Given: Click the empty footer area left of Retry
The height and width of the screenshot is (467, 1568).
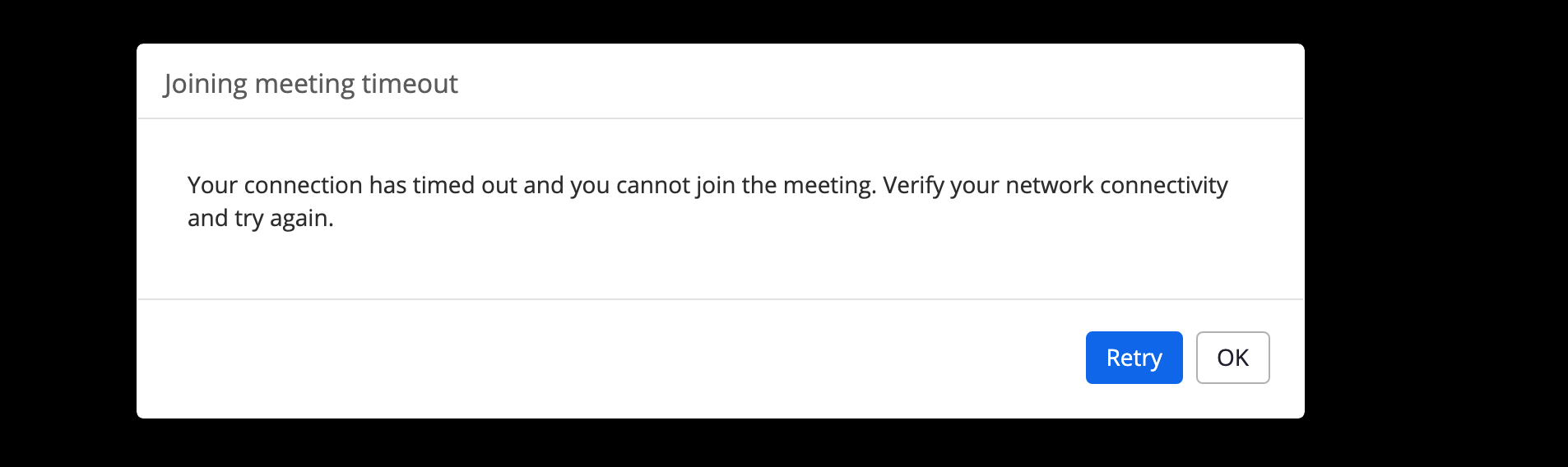Looking at the screenshot, I should click(x=609, y=358).
